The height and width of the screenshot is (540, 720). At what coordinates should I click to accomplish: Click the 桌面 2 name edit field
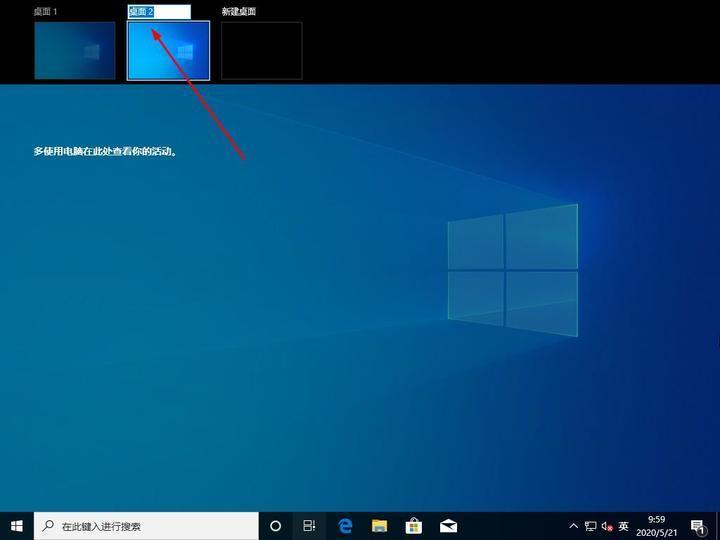[x=158, y=11]
